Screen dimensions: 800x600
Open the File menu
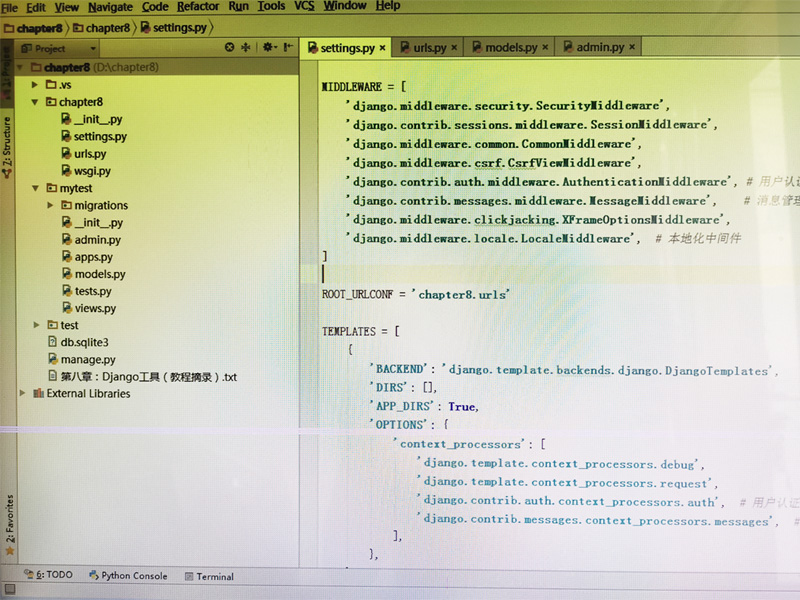point(9,7)
